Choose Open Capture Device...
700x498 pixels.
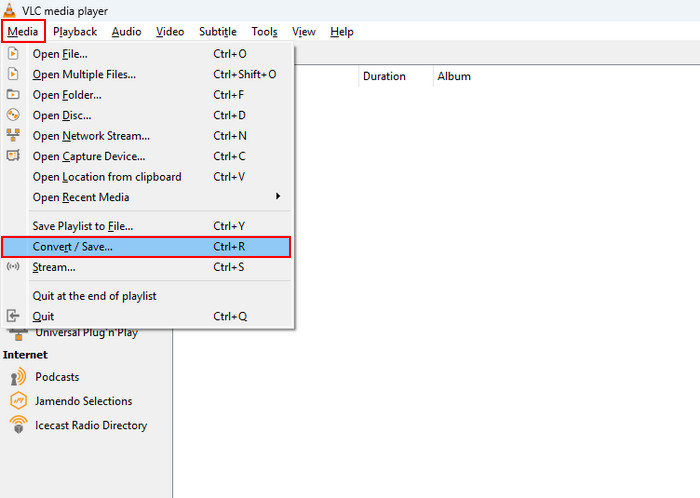click(147, 157)
